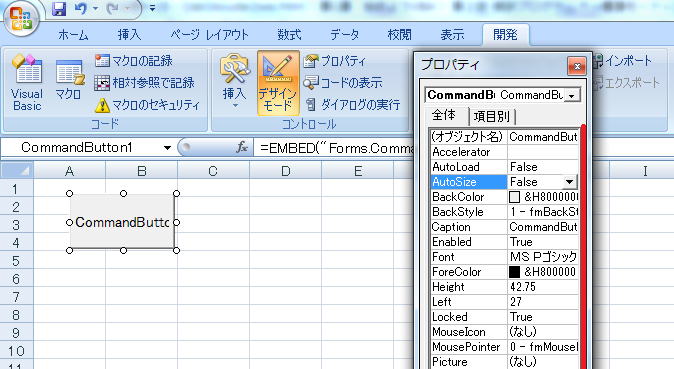Screen dimensions: 674x369
Task: Click ダイアログの実行 icon
Action: pos(311,105)
